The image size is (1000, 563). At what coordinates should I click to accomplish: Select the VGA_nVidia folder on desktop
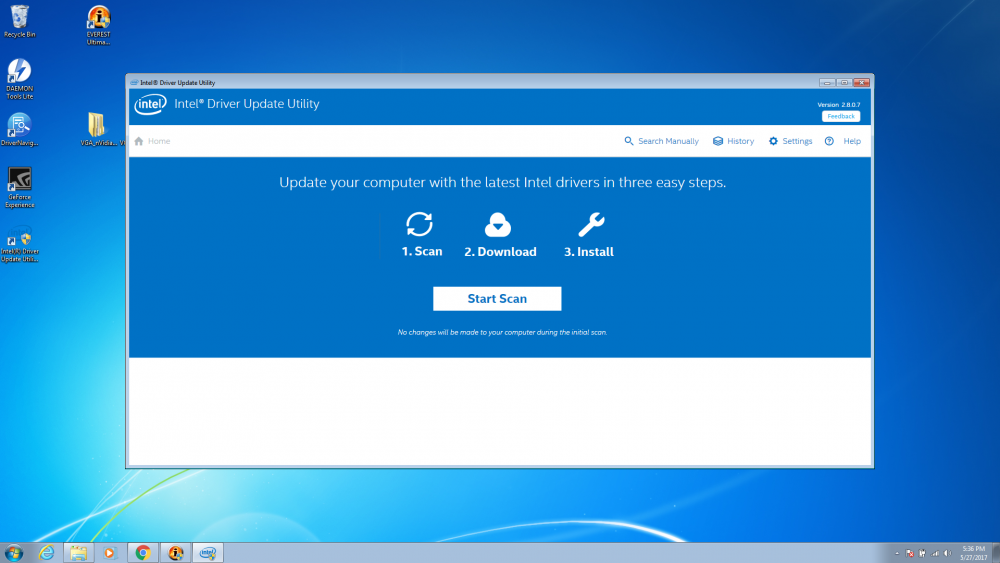(x=100, y=129)
